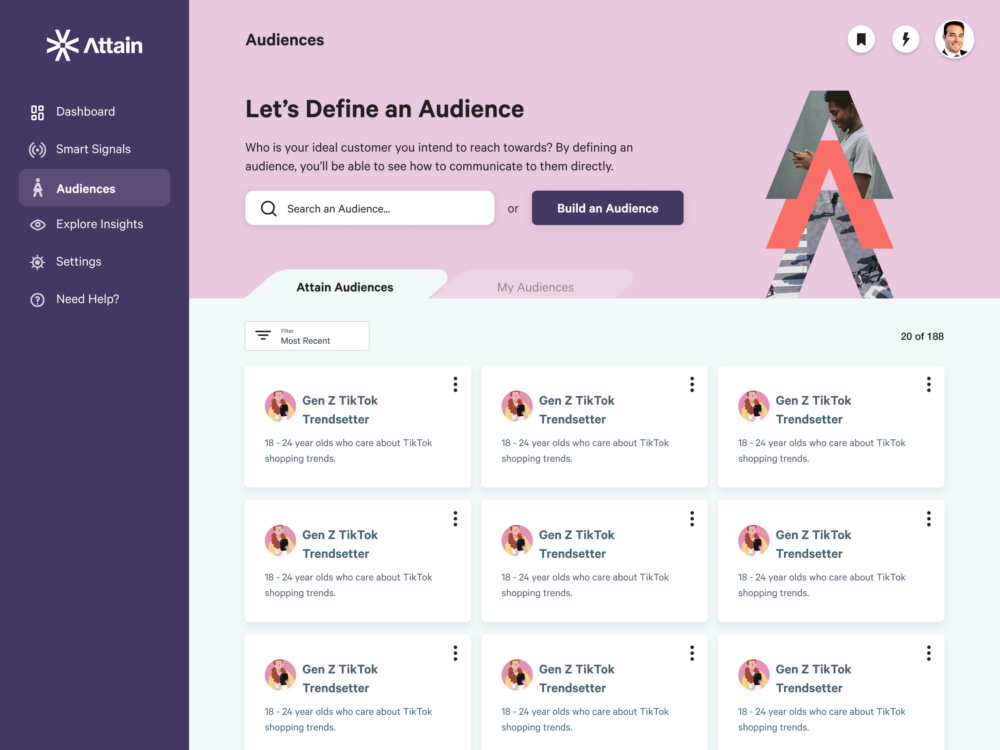Click the large letter A hero image
1000x750 pixels.
pyautogui.click(x=829, y=194)
